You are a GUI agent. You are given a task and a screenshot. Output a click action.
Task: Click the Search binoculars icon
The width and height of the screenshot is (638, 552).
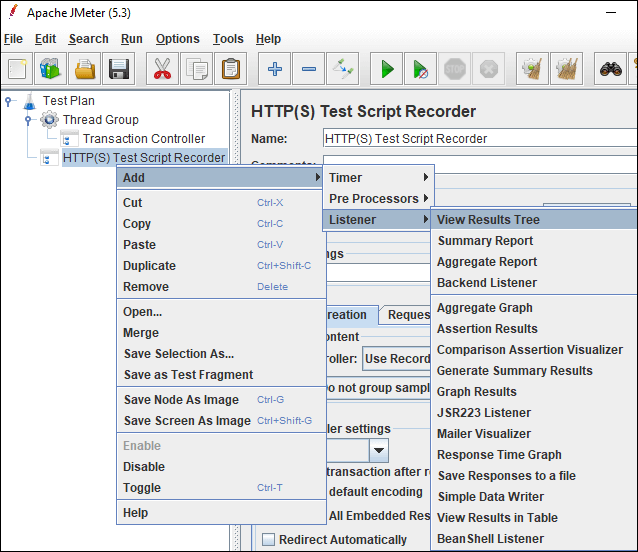[612, 69]
